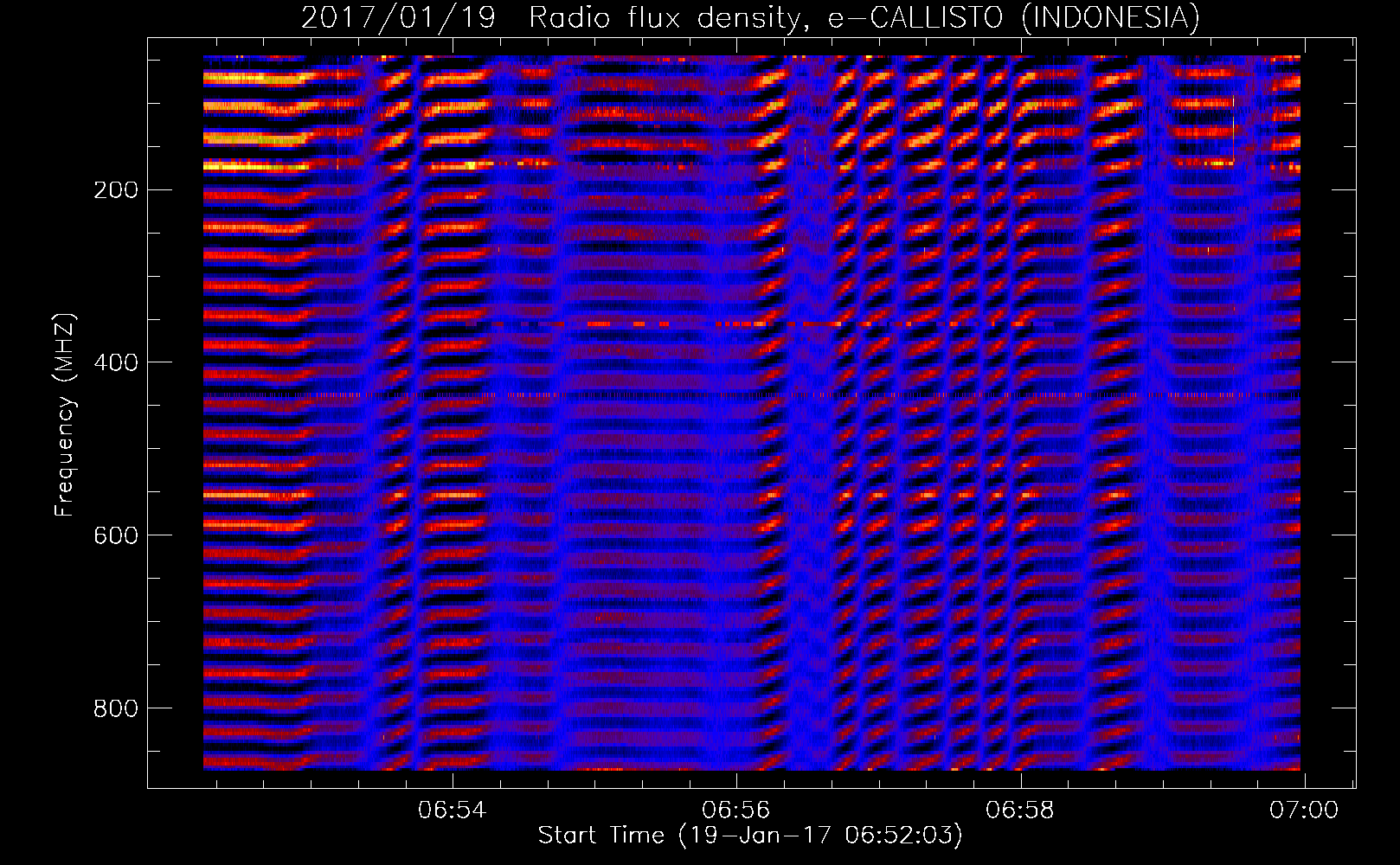1400x865 pixels.
Task: Click the "Start Time (19-Jan-17 06:52:03)" label
Action: pyautogui.click(x=750, y=836)
